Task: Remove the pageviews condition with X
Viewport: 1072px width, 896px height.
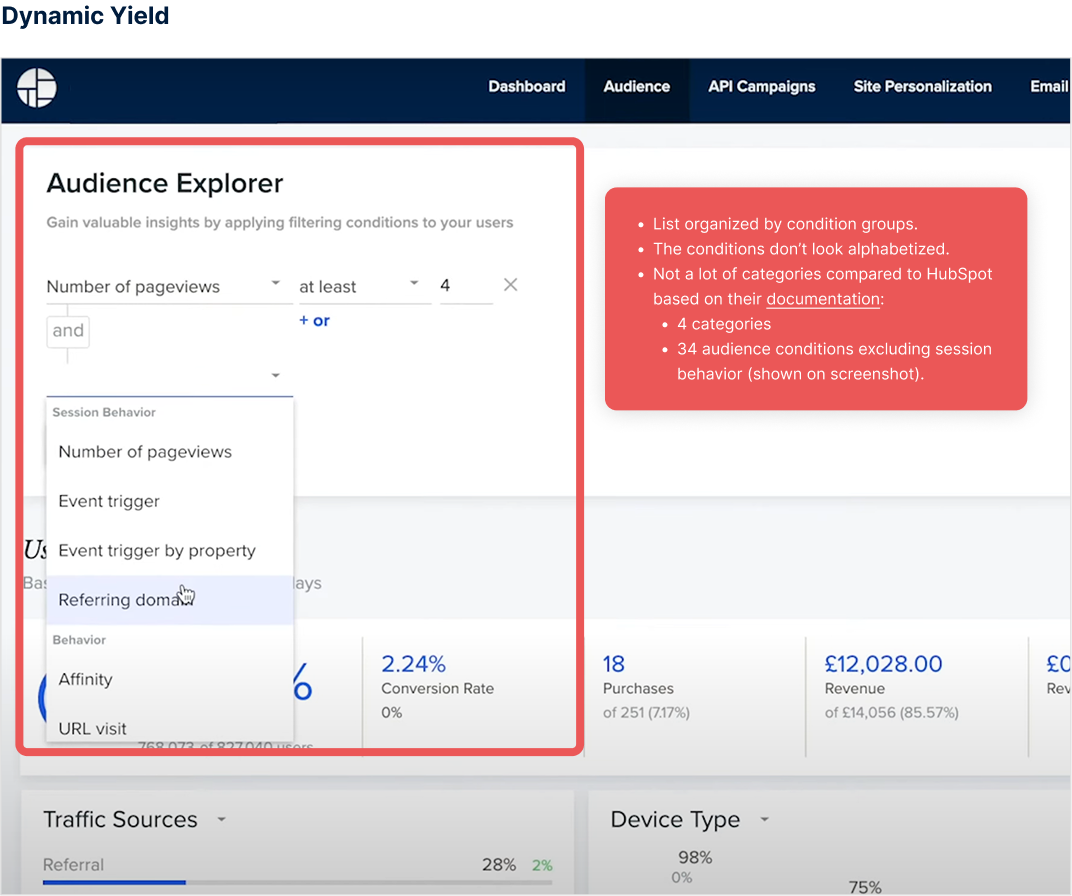Action: [x=510, y=284]
